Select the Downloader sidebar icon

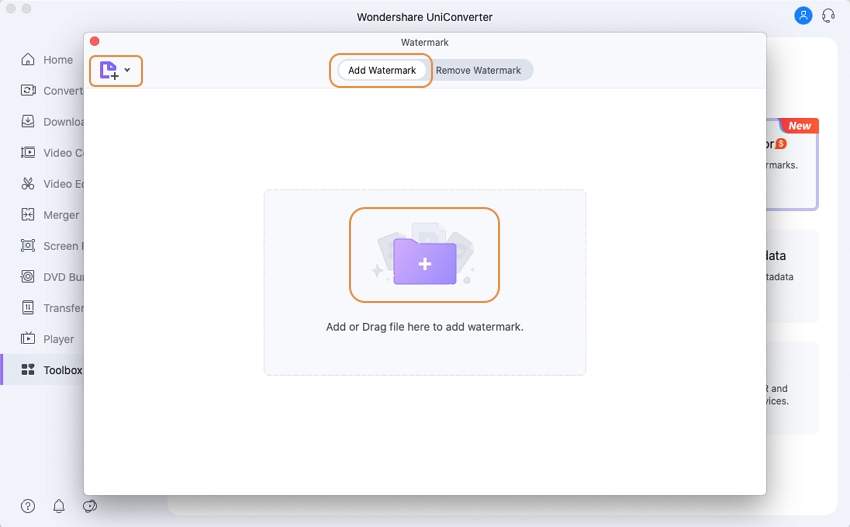click(28, 122)
